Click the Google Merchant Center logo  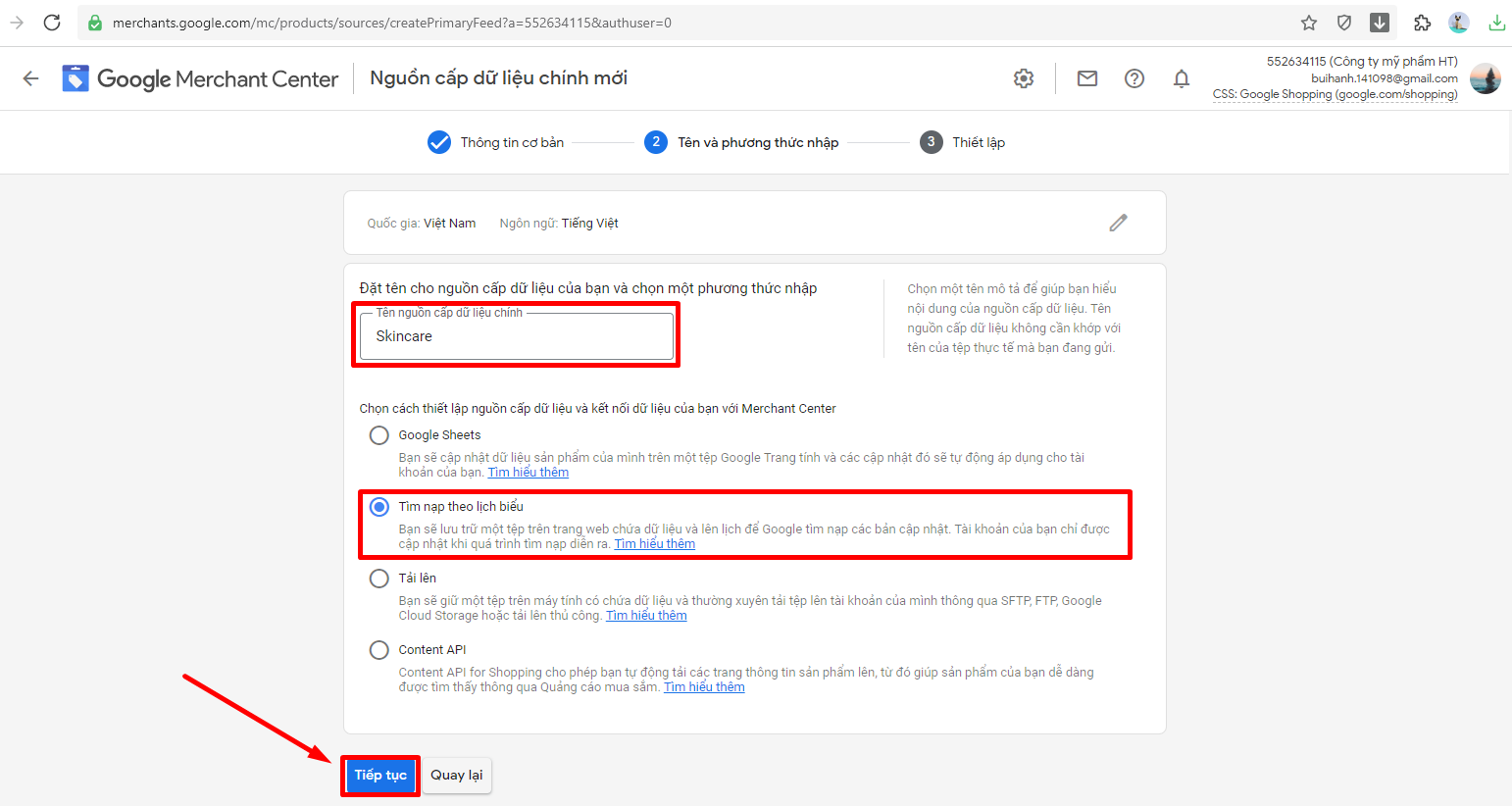(x=200, y=78)
